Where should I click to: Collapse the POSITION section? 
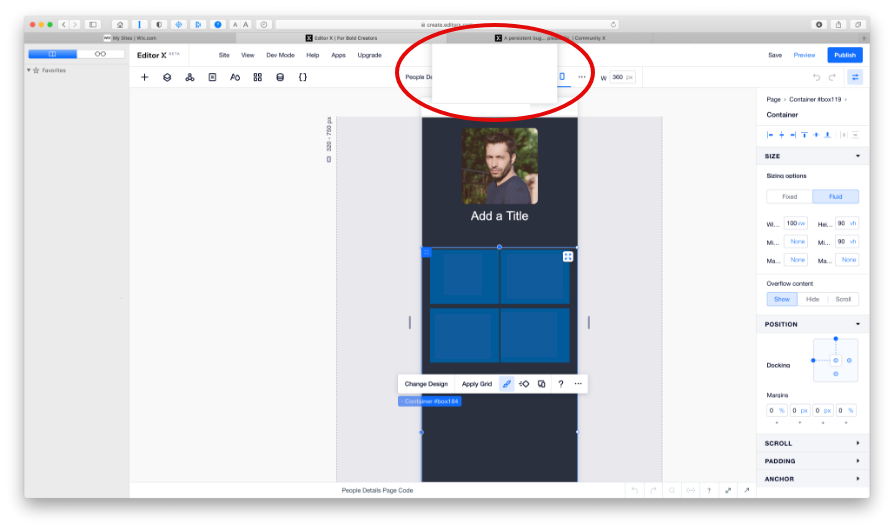(x=858, y=324)
